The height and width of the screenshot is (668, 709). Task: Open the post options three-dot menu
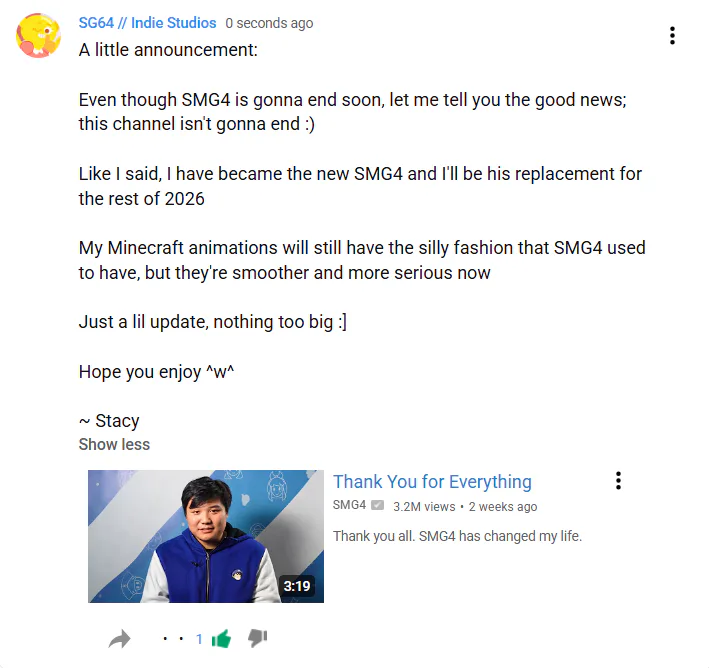[672, 36]
